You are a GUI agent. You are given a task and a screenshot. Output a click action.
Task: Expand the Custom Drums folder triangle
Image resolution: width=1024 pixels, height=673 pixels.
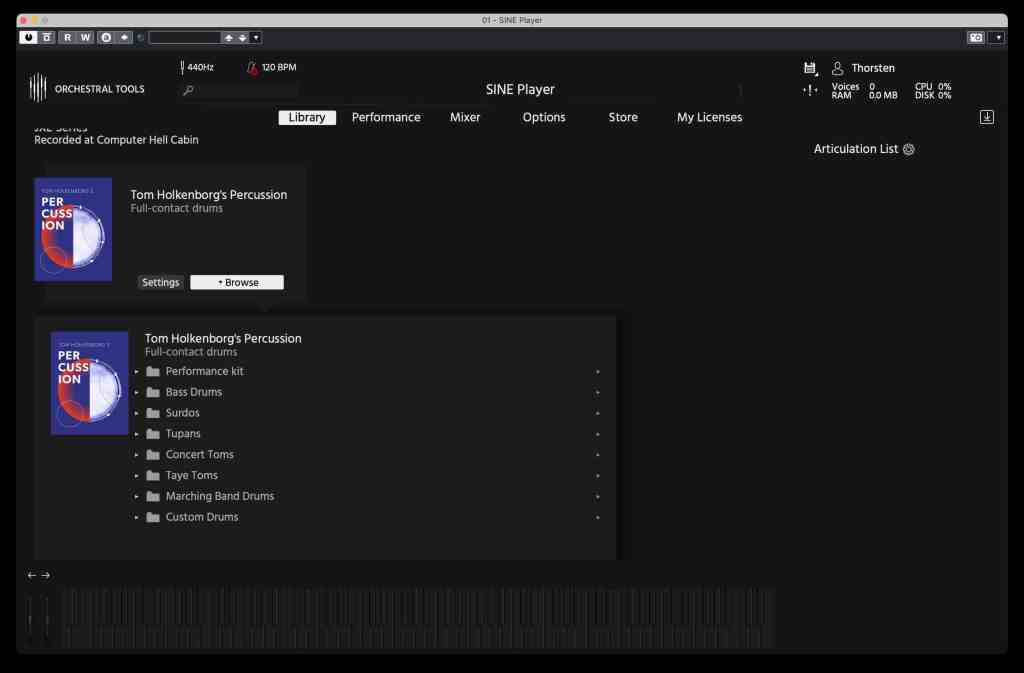(136, 518)
